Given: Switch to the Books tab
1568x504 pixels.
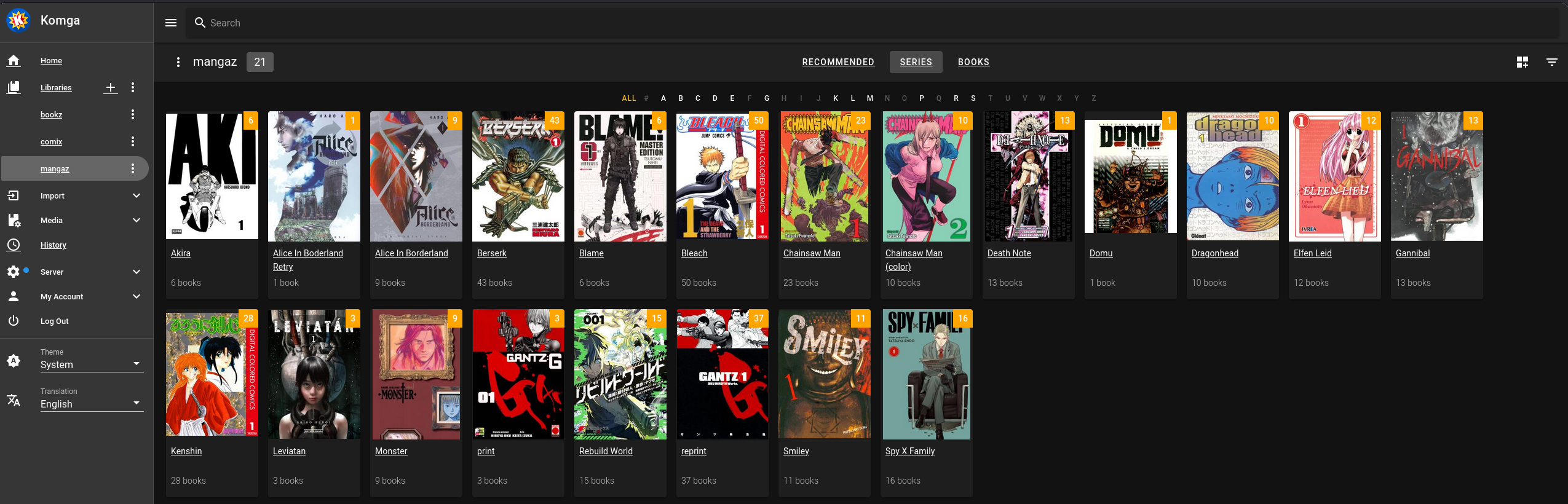Looking at the screenshot, I should (x=973, y=62).
